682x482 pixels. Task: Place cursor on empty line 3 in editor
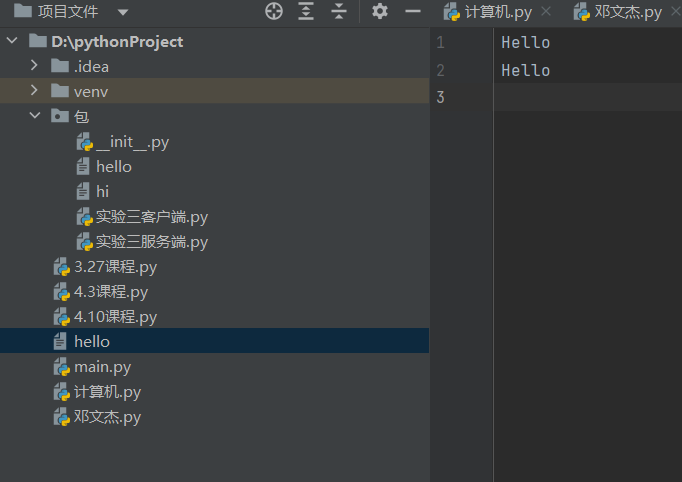tap(580, 97)
